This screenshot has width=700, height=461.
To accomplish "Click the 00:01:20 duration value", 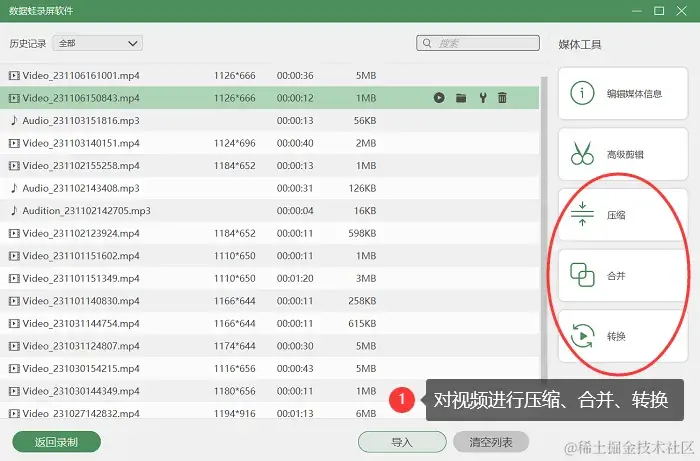I will pyautogui.click(x=295, y=278).
